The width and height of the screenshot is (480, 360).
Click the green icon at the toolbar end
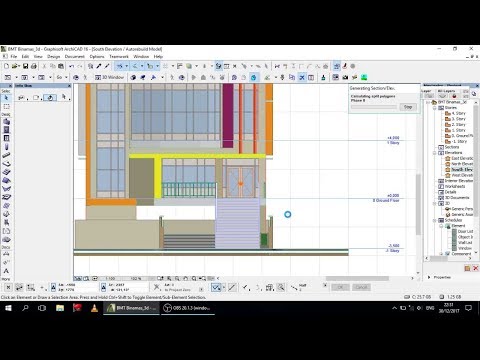364,78
